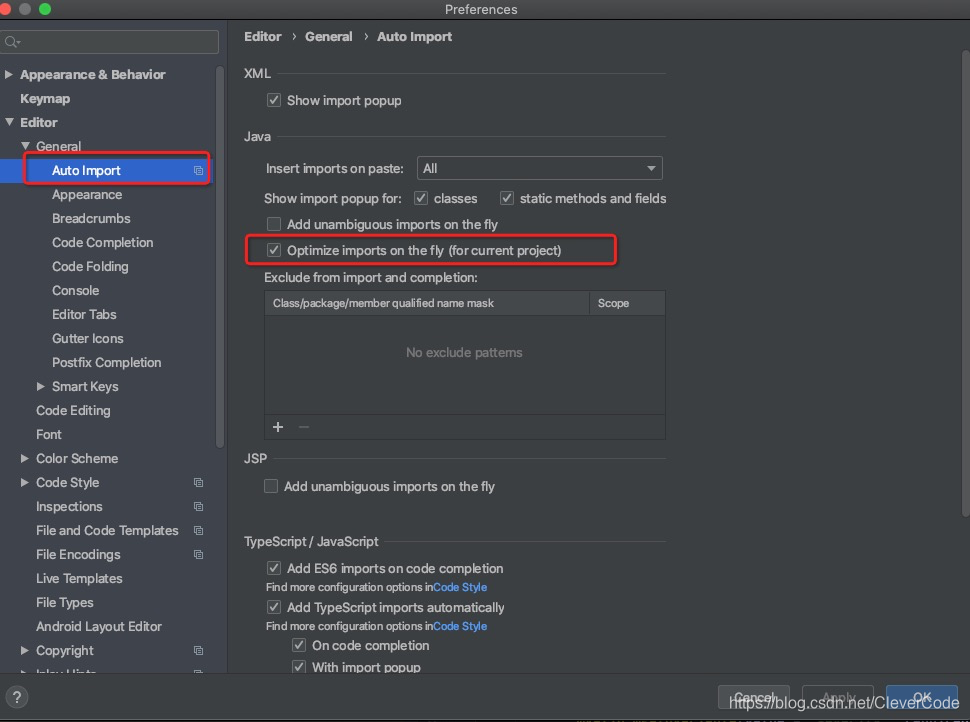Open Font settings
The height and width of the screenshot is (722, 970).
[48, 435]
